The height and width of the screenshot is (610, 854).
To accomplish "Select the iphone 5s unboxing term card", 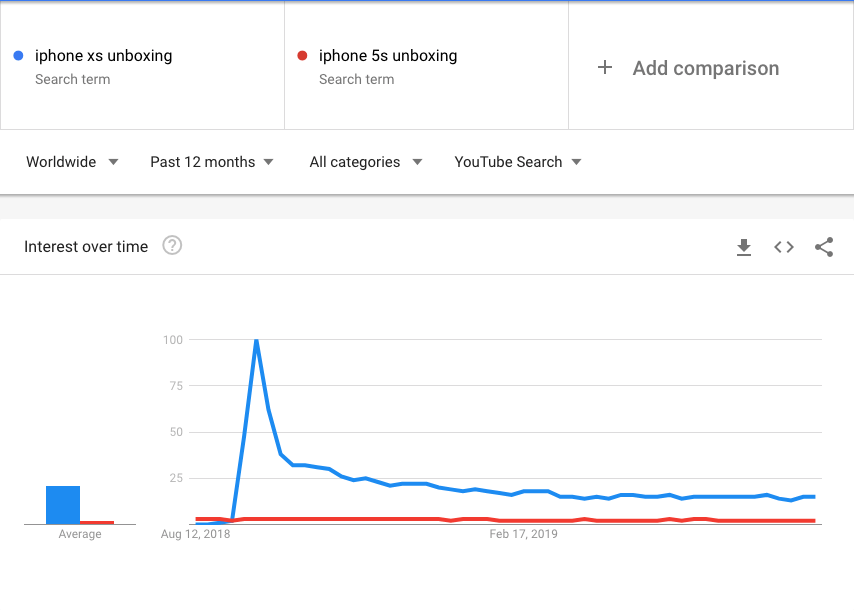I will pos(425,65).
